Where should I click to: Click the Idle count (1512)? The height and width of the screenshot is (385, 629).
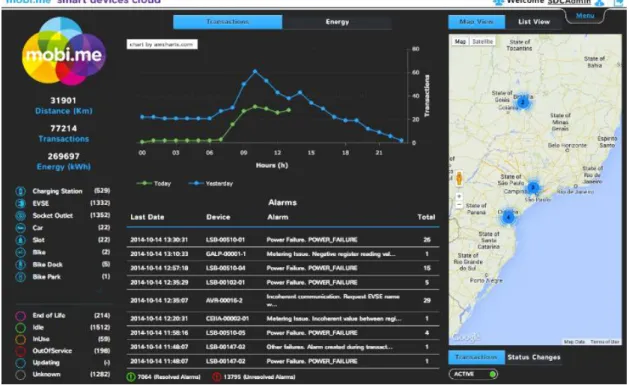(x=100, y=327)
